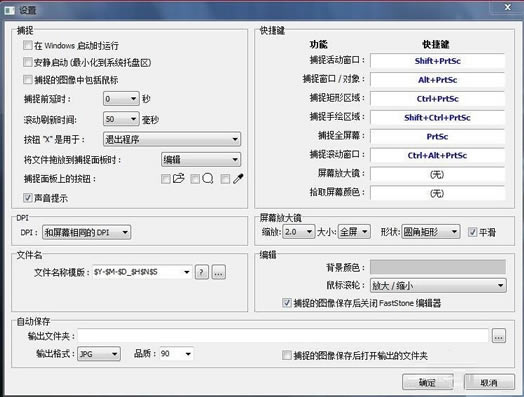Screen dimensions: 524x397
Task: Click the 输出文件夹 path input field
Action: click(x=283, y=336)
